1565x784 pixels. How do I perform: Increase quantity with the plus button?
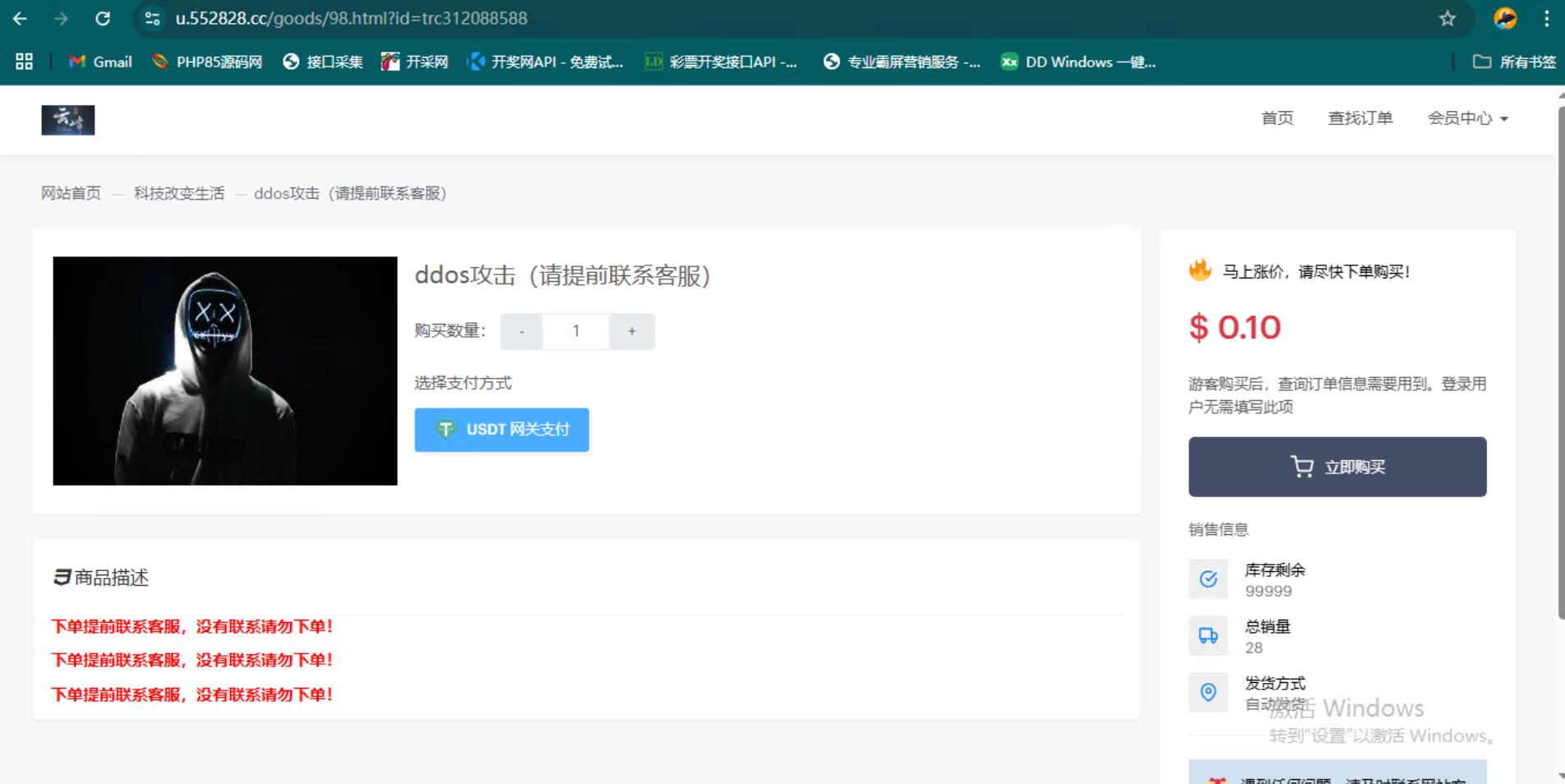tap(631, 331)
